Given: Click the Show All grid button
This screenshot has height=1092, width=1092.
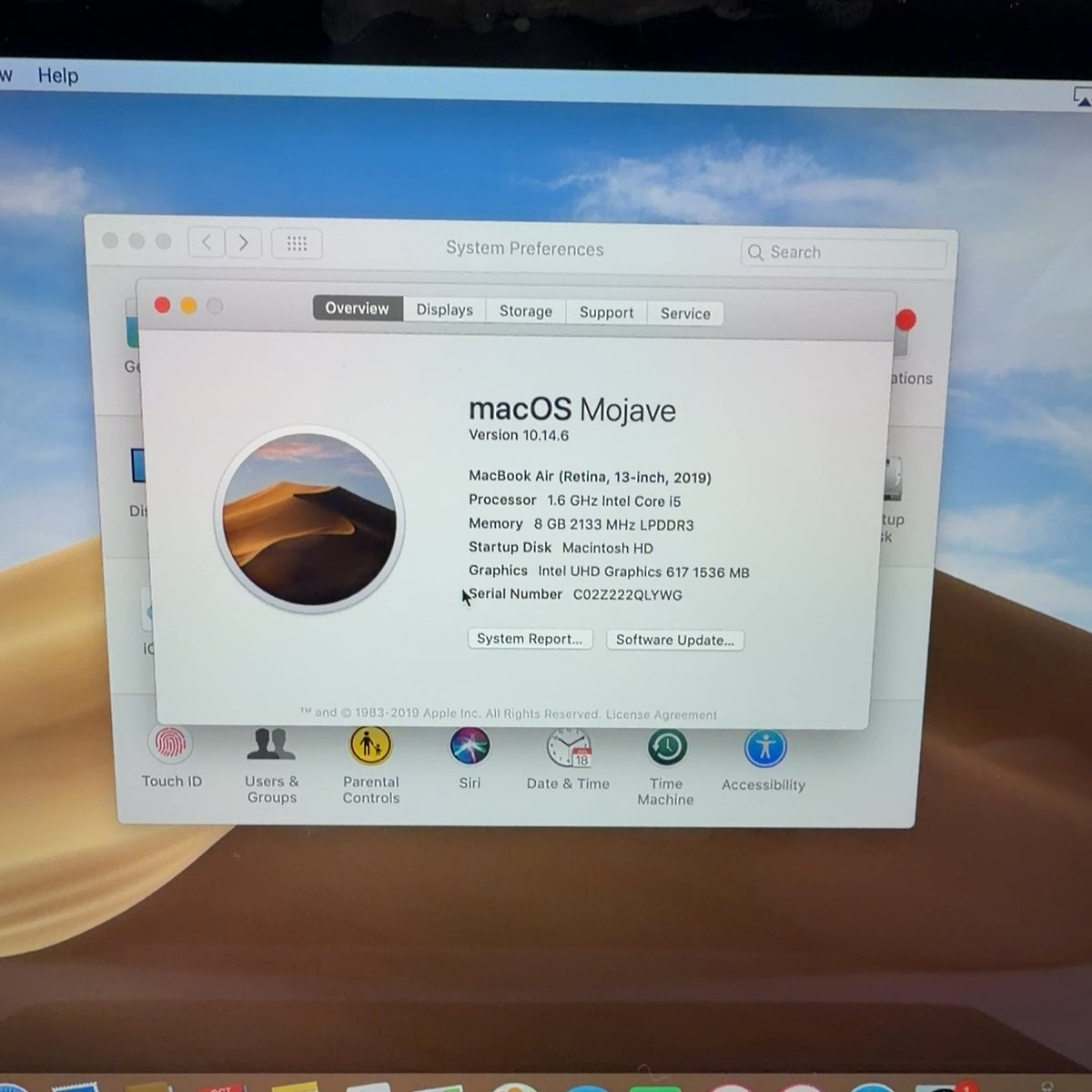Looking at the screenshot, I should [x=297, y=243].
